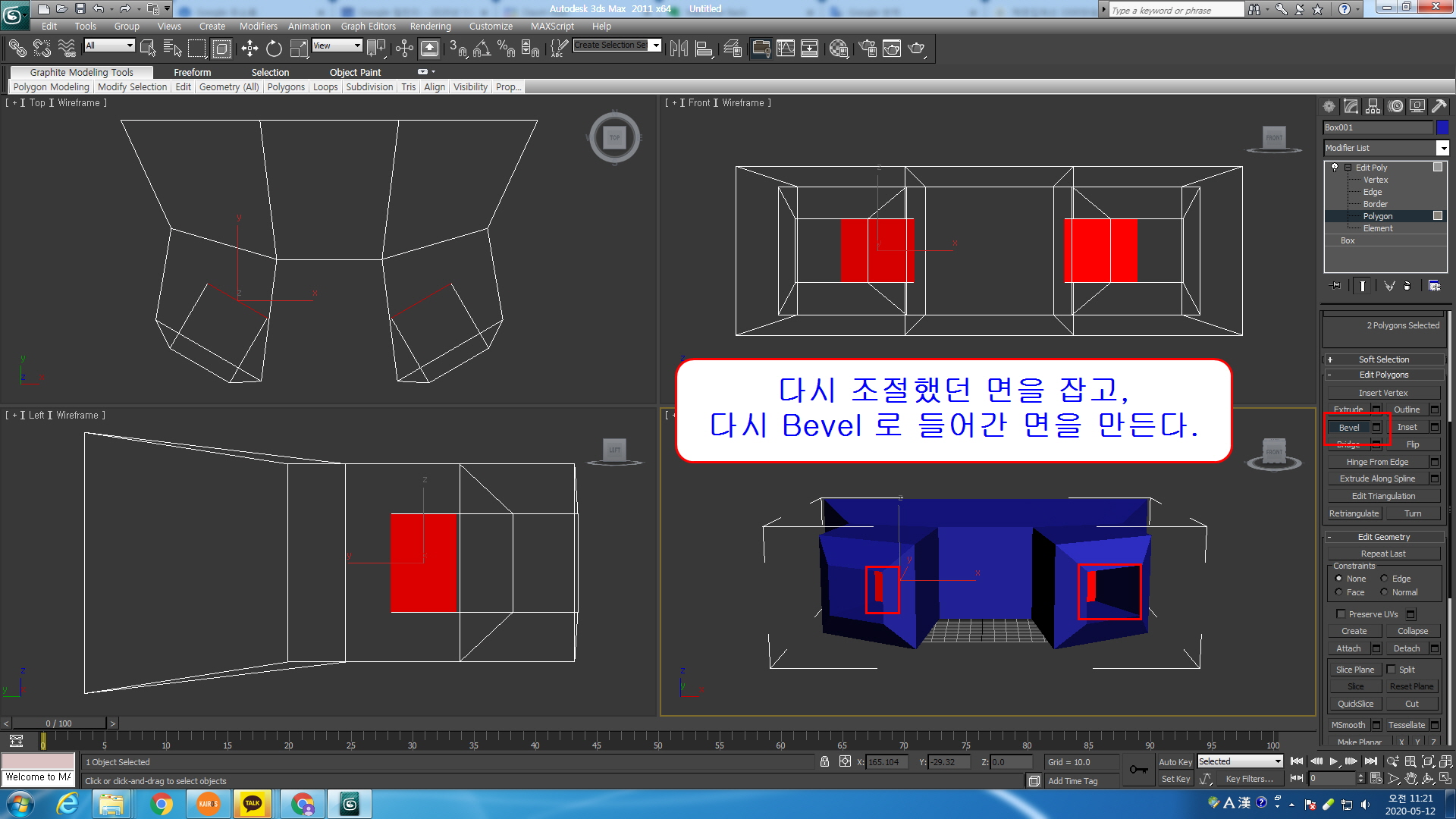This screenshot has width=1456, height=819.
Task: Click the Collapse button
Action: pyautogui.click(x=1412, y=631)
